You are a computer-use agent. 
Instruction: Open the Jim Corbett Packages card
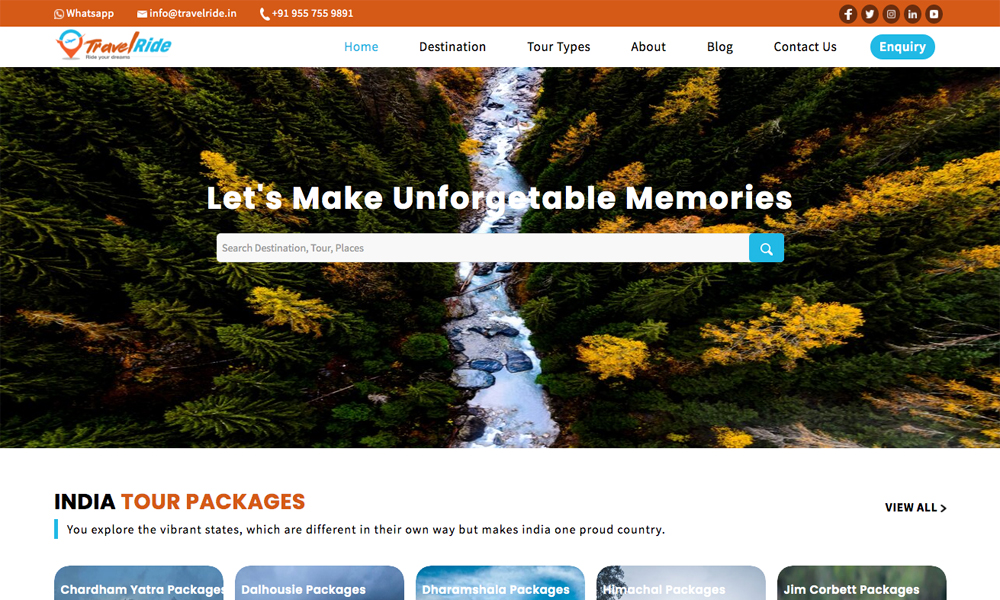(862, 583)
